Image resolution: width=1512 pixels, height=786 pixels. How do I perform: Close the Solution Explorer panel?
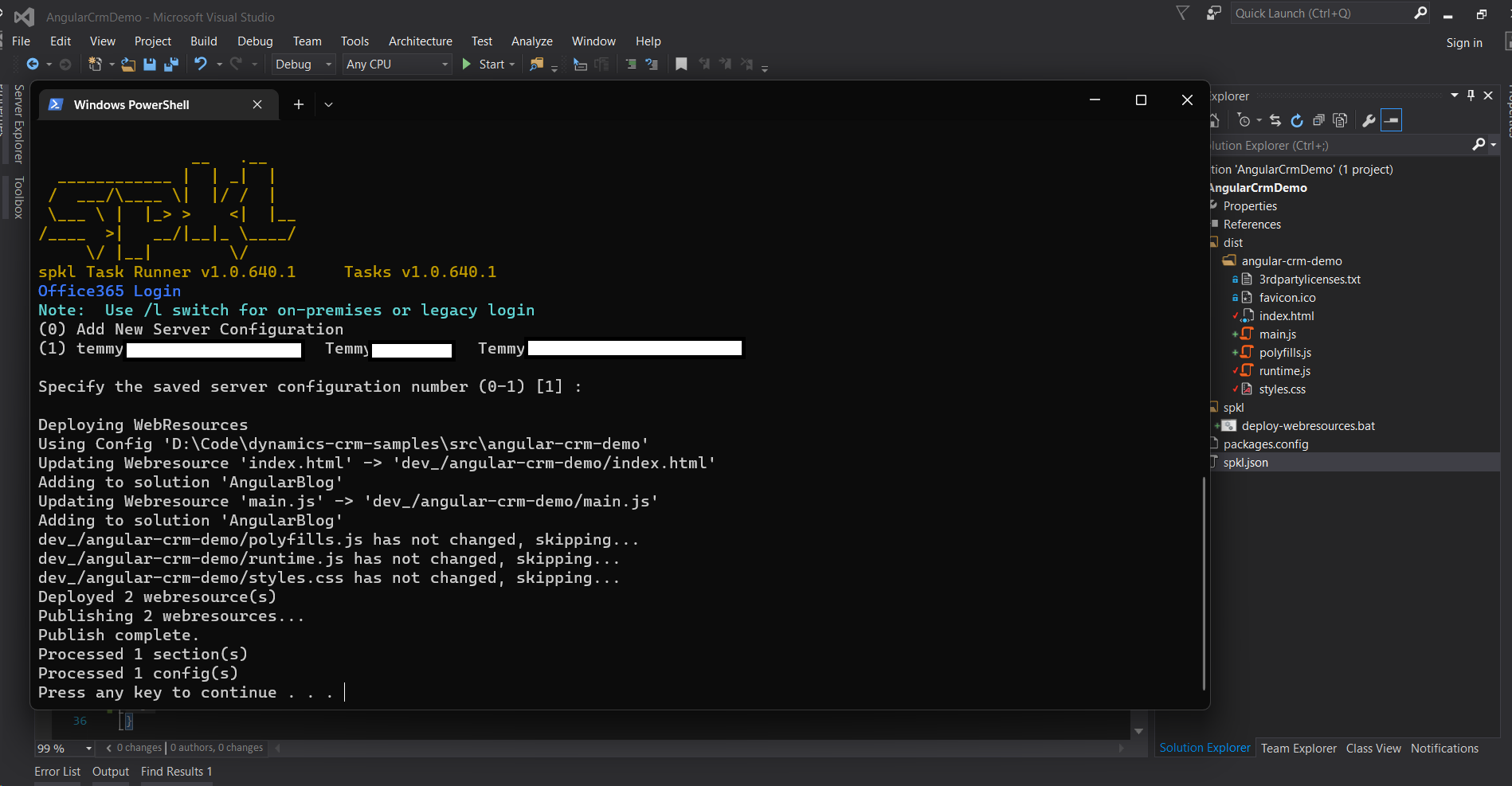1488,96
